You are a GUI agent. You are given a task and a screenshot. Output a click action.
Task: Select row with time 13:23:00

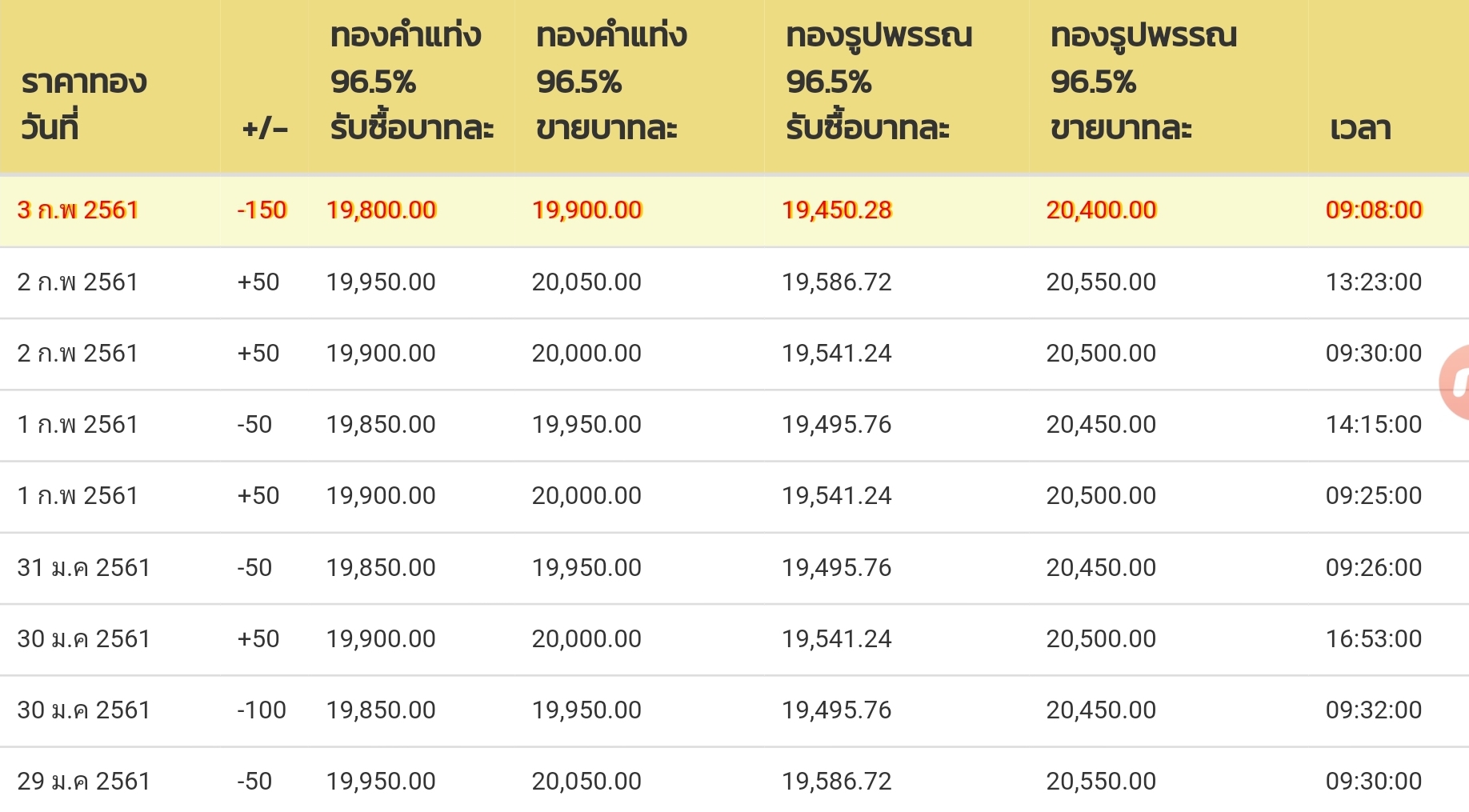[x=734, y=282]
